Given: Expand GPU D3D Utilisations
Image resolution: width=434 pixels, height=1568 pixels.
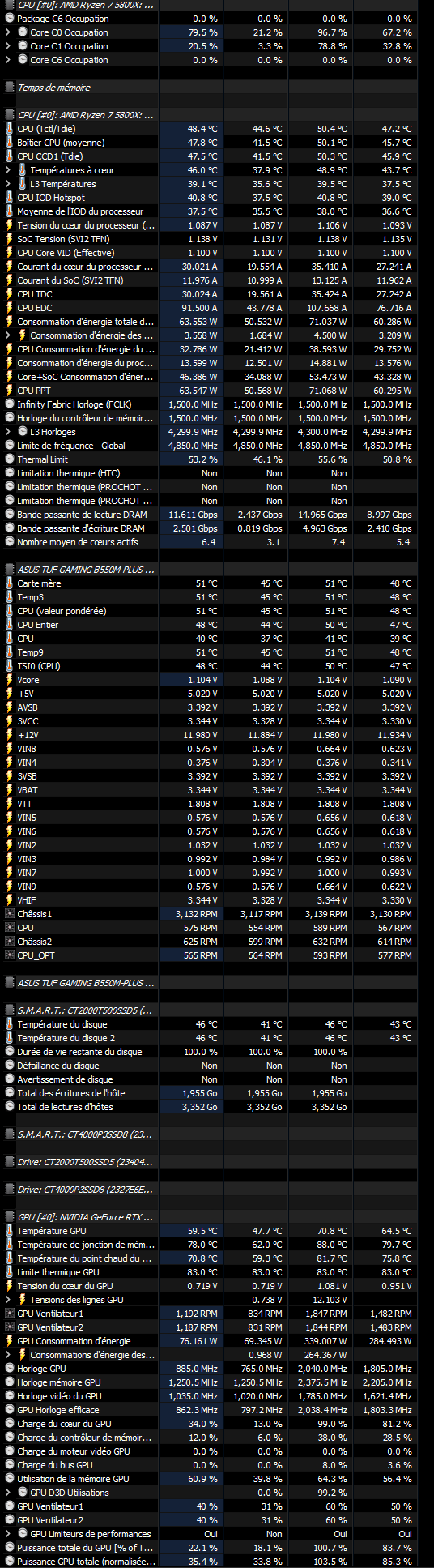Looking at the screenshot, I should pyautogui.click(x=8, y=1493).
